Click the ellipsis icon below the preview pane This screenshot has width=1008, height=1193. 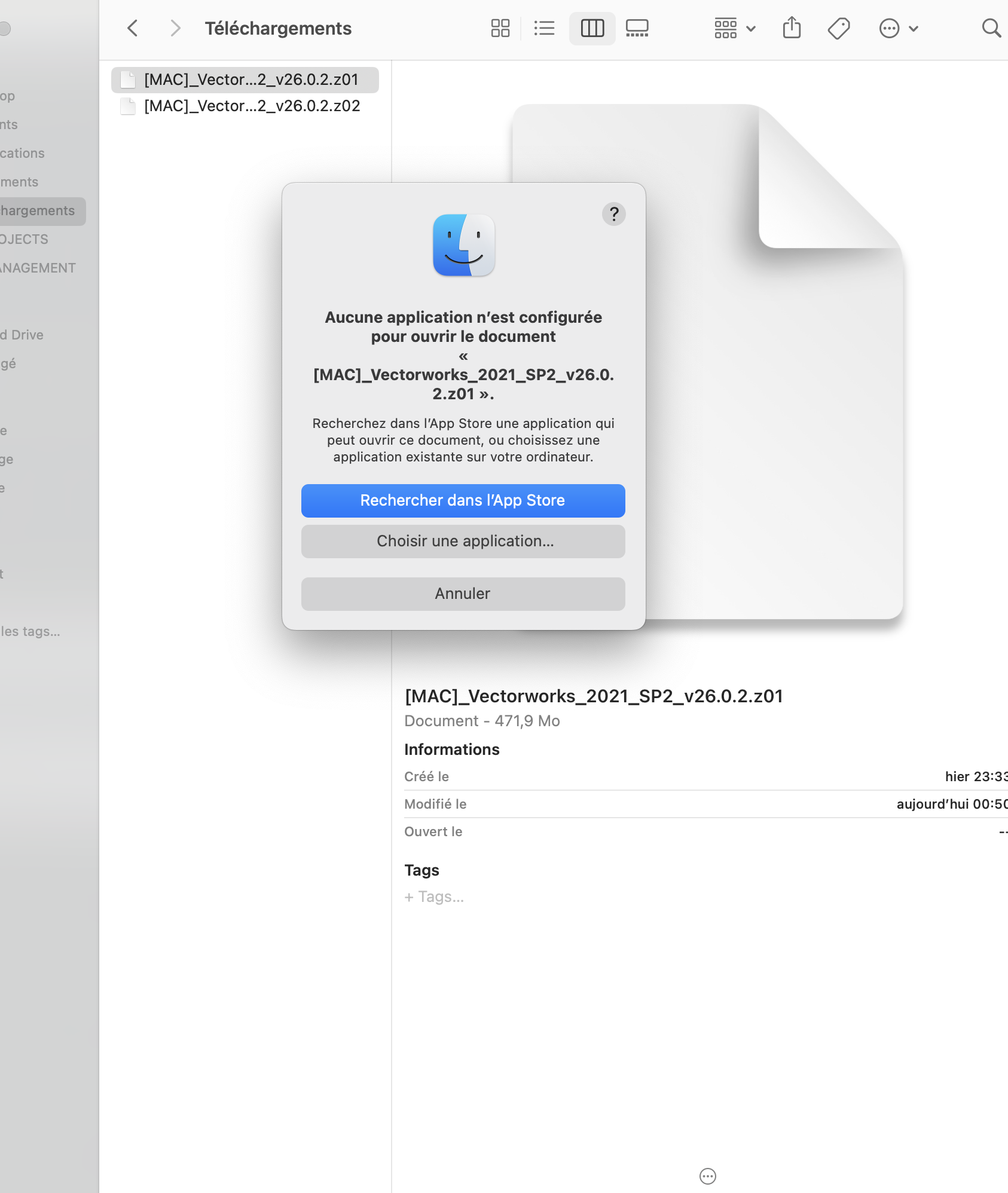coord(708,1176)
